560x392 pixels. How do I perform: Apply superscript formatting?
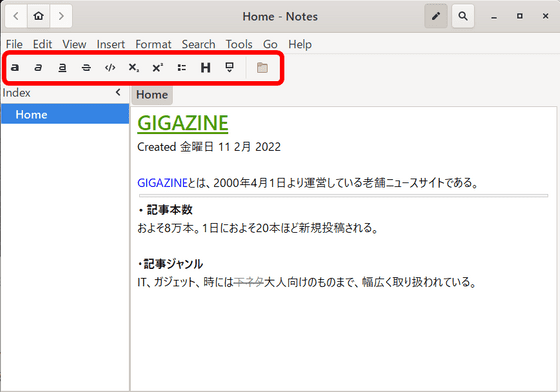[x=158, y=67]
